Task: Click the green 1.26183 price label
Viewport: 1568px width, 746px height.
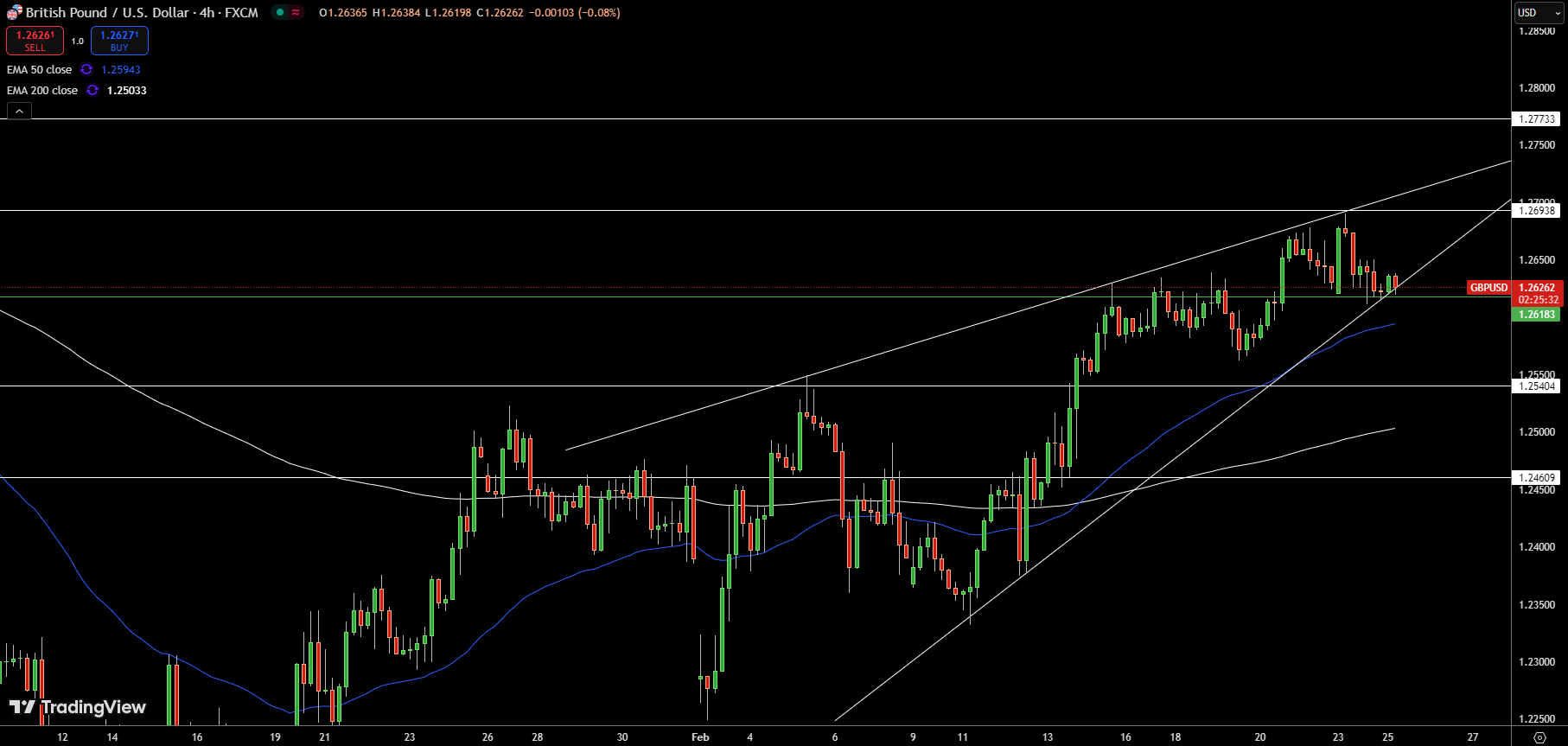Action: pyautogui.click(x=1537, y=315)
